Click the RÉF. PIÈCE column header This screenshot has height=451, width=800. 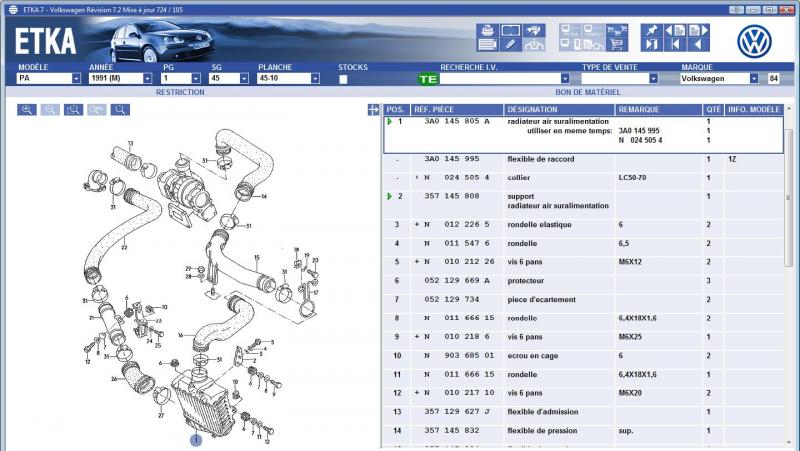pos(457,110)
